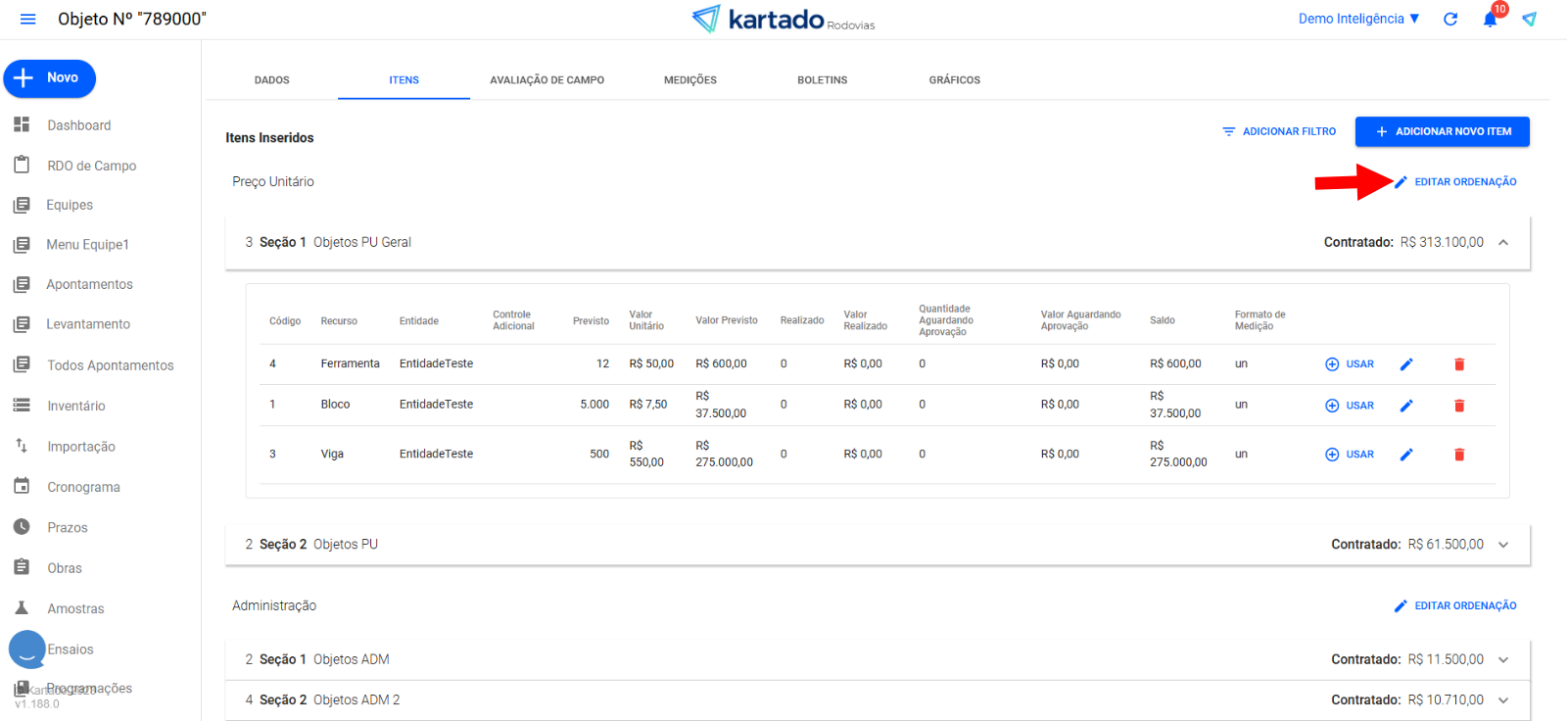Click Usar for the Ferramenta item

pos(1350,364)
